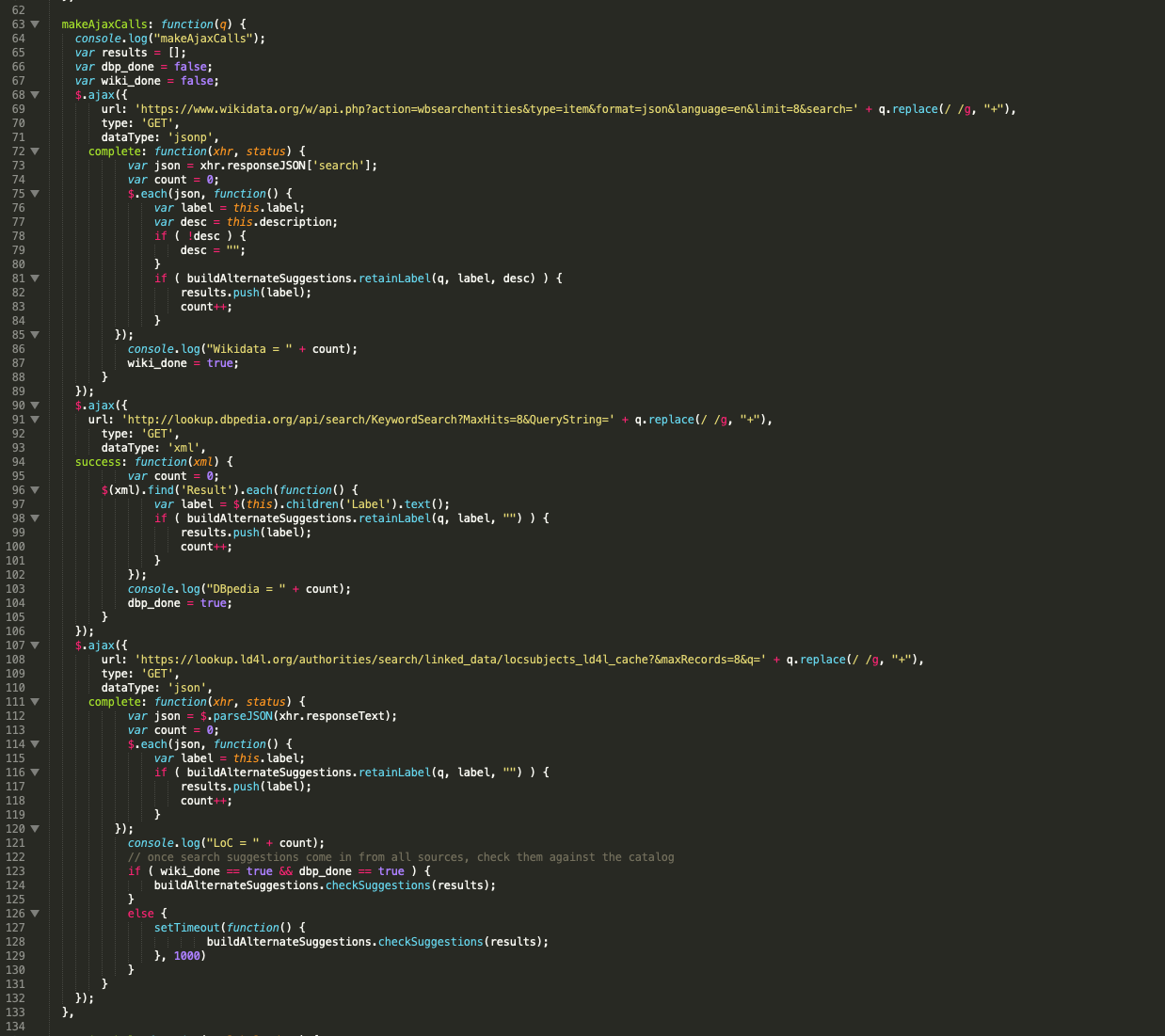
Task: Collapse the complete callback on line 111
Action: tap(35, 702)
